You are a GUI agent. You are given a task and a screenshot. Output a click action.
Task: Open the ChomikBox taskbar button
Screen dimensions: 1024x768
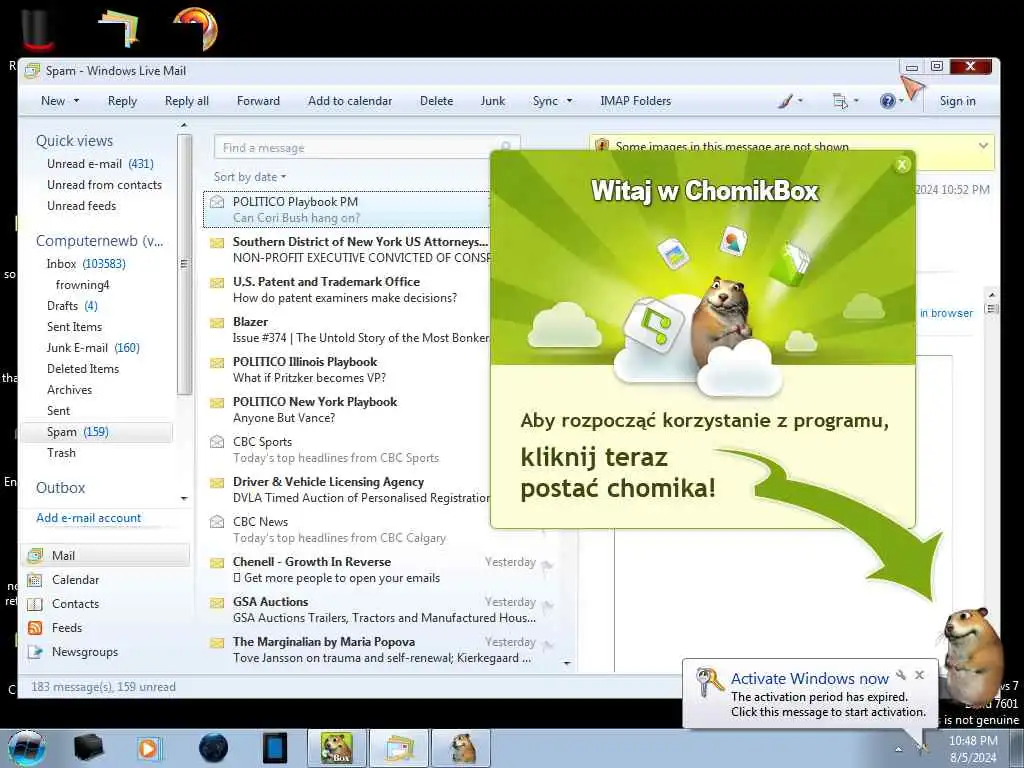click(337, 748)
